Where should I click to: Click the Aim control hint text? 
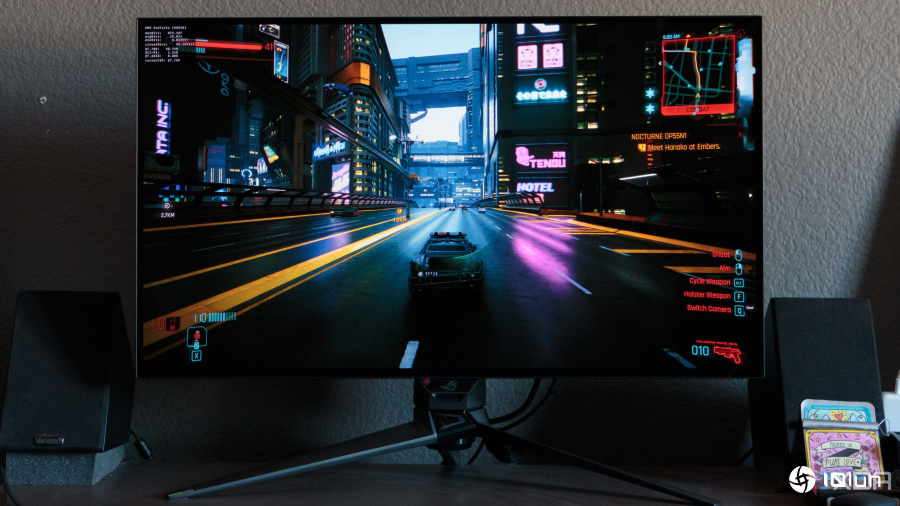[725, 268]
